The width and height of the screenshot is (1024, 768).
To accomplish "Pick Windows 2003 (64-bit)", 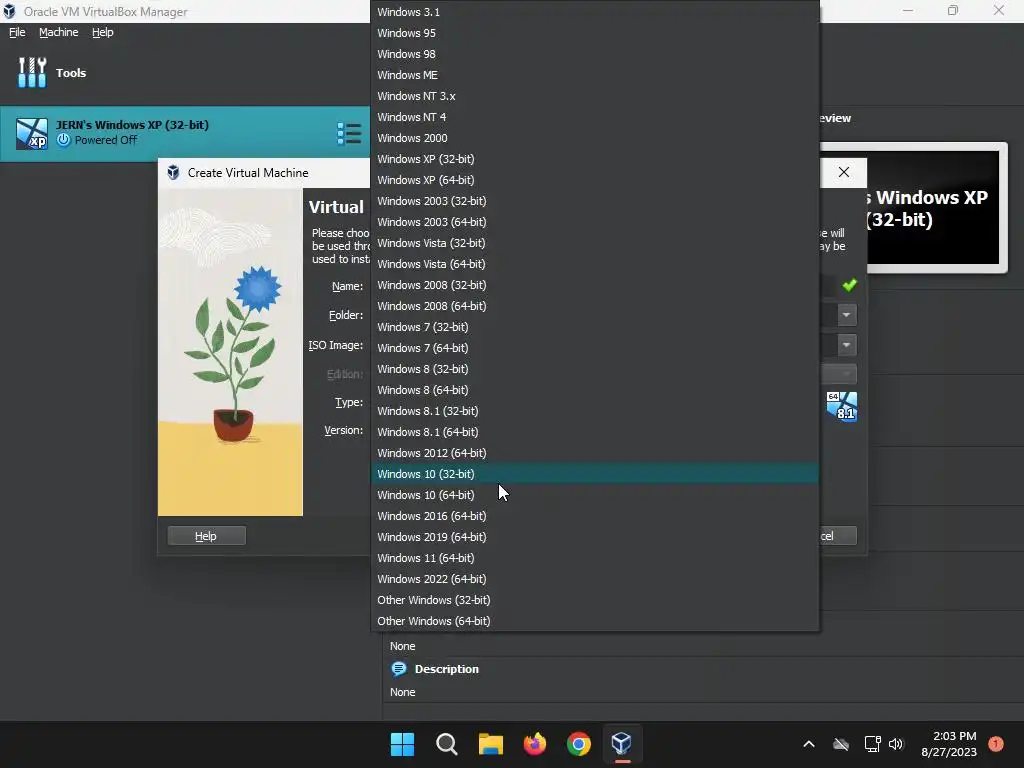I will point(595,222).
